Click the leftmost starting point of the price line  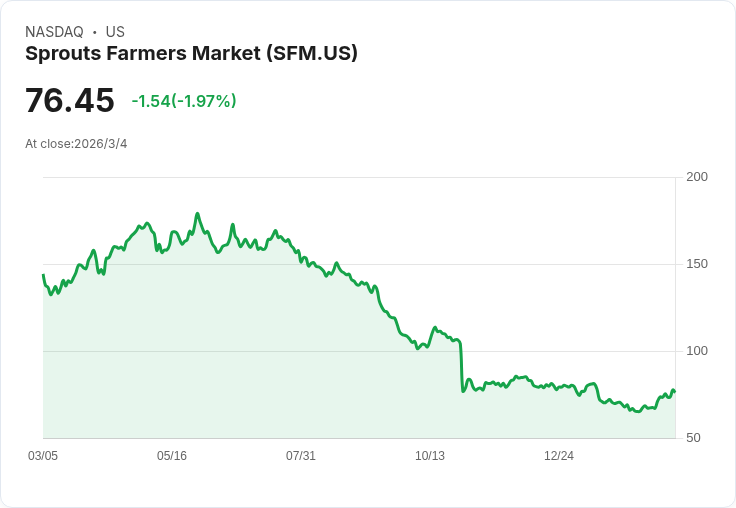(x=43, y=275)
